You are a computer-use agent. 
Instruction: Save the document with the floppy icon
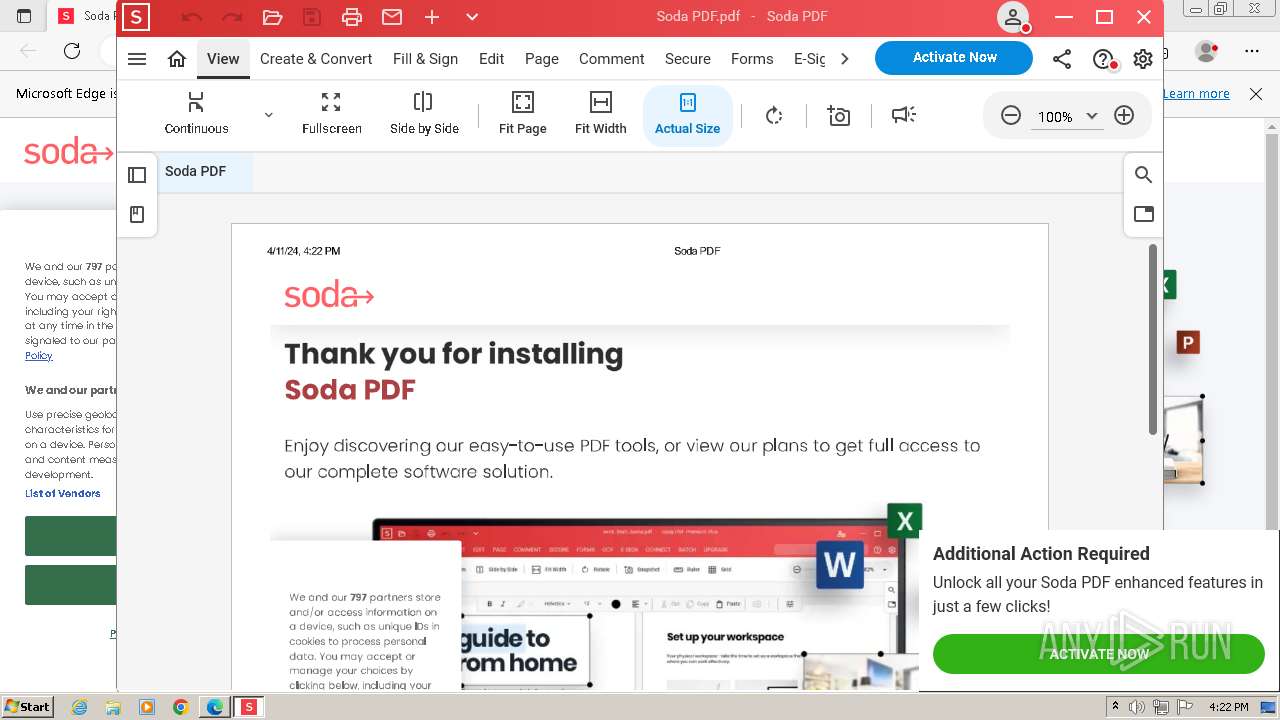pyautogui.click(x=312, y=17)
